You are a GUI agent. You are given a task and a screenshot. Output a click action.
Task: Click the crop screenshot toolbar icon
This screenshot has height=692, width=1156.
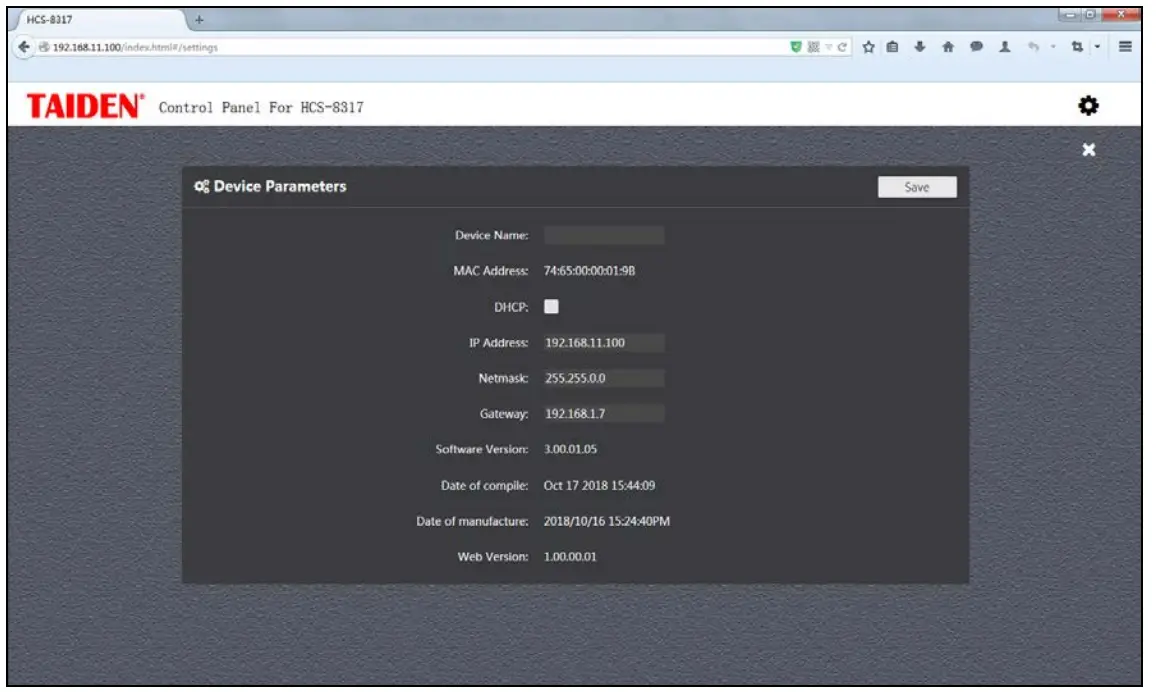(1077, 47)
